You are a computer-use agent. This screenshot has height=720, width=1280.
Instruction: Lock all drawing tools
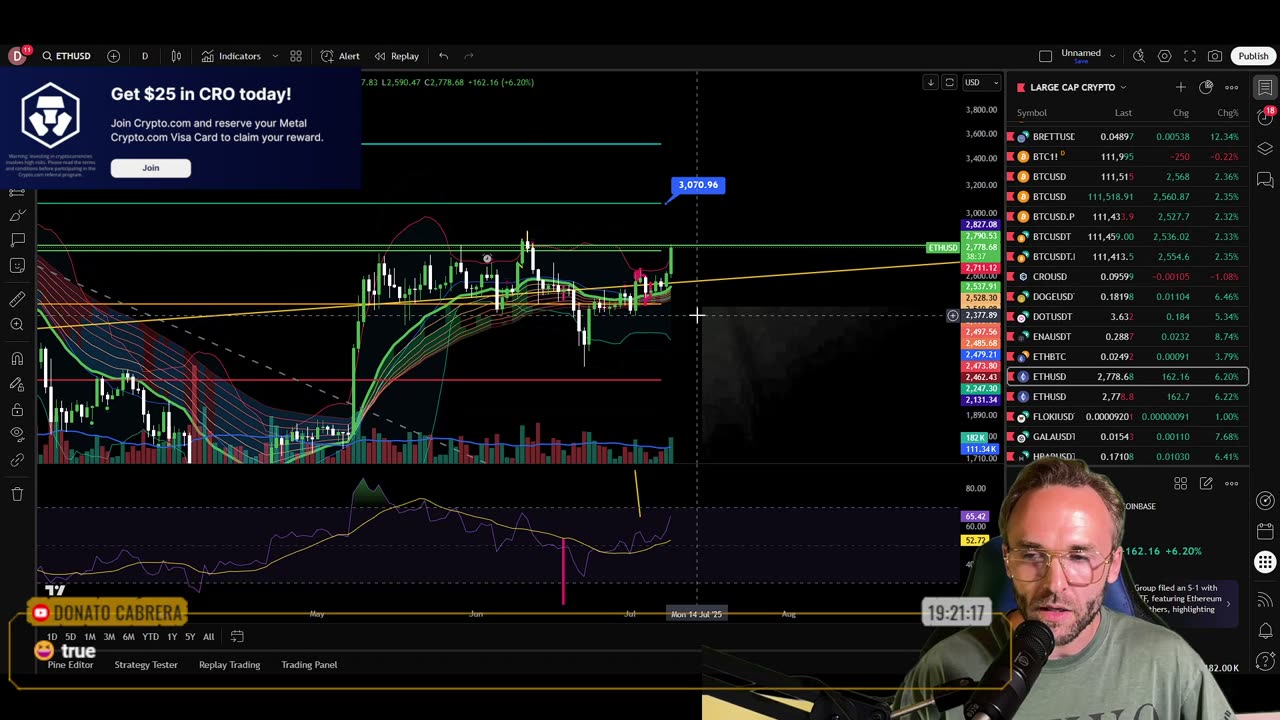pyautogui.click(x=17, y=410)
